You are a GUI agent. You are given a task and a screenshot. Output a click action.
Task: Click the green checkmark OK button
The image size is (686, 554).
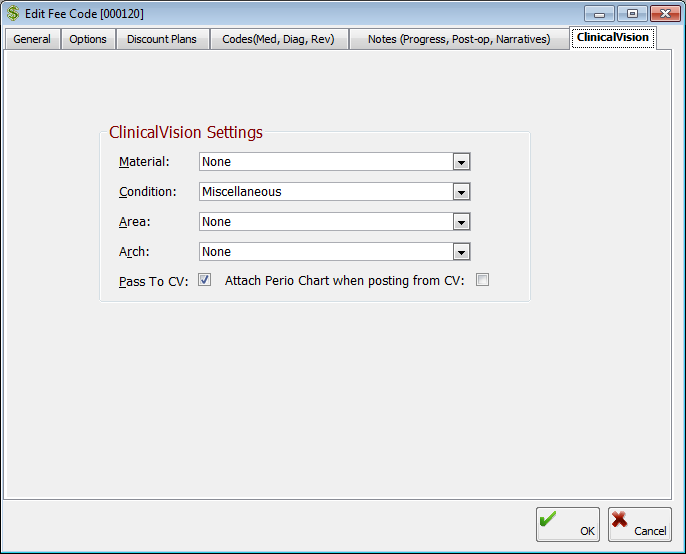567,524
